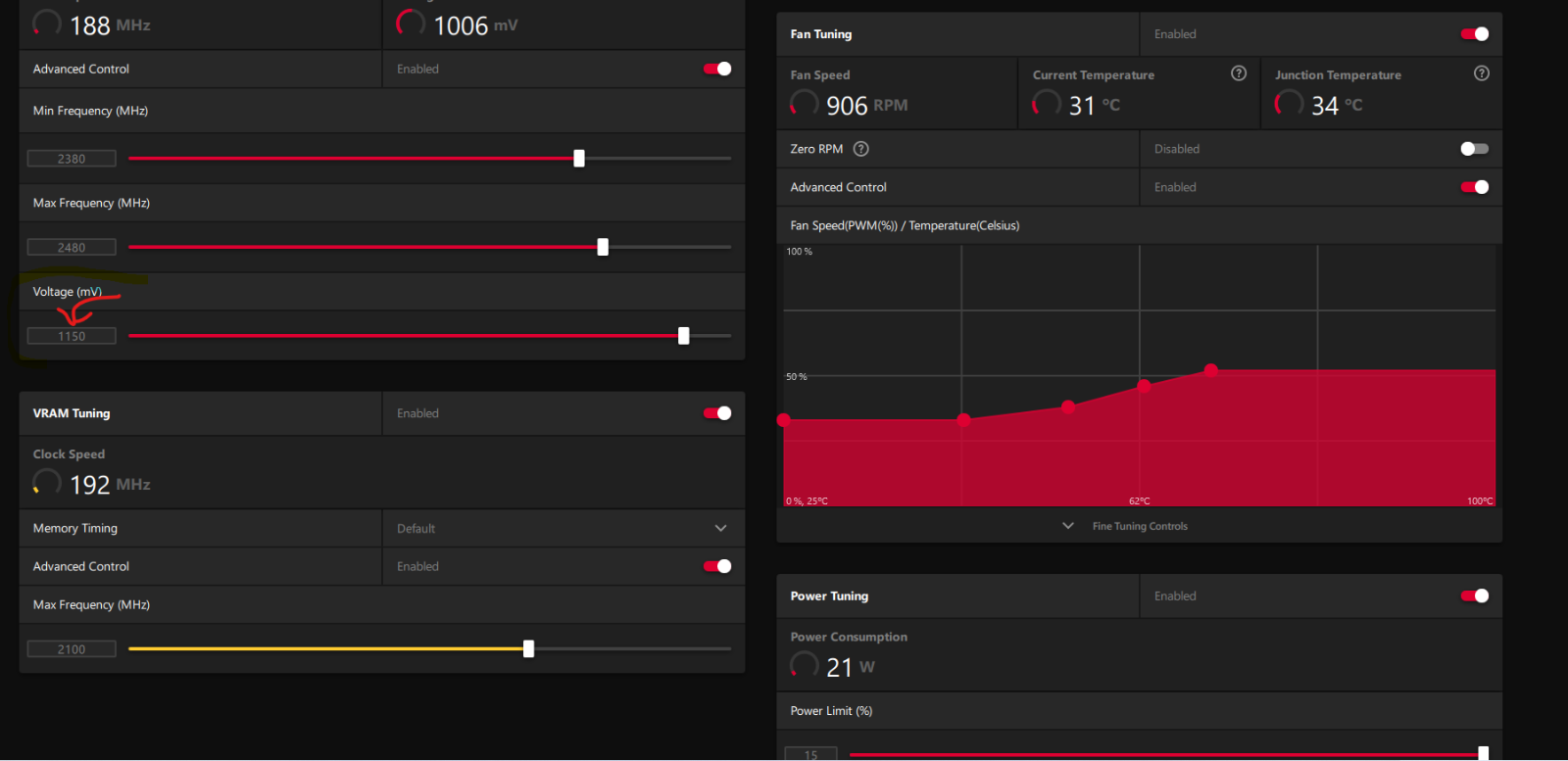Toggle Power Tuning switch
Image resolution: width=1568 pixels, height=761 pixels.
click(x=1475, y=595)
